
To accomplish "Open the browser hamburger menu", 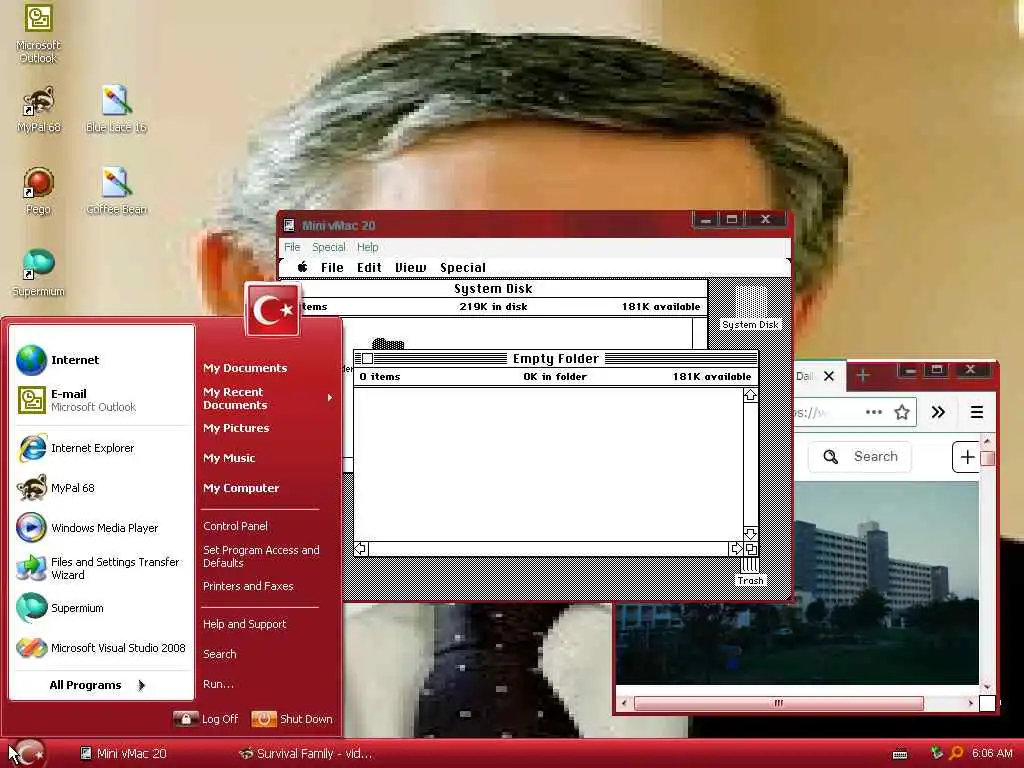I will [976, 412].
